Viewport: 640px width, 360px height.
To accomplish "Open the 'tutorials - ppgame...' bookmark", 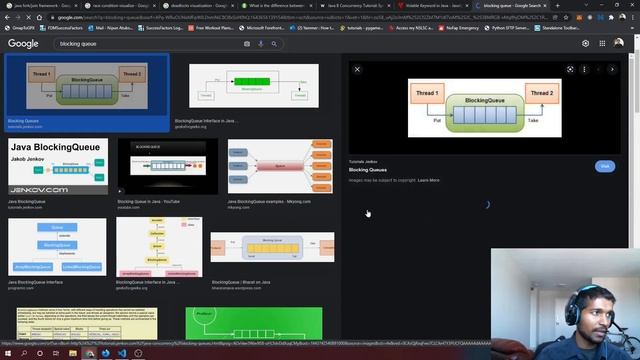I will (x=362, y=28).
